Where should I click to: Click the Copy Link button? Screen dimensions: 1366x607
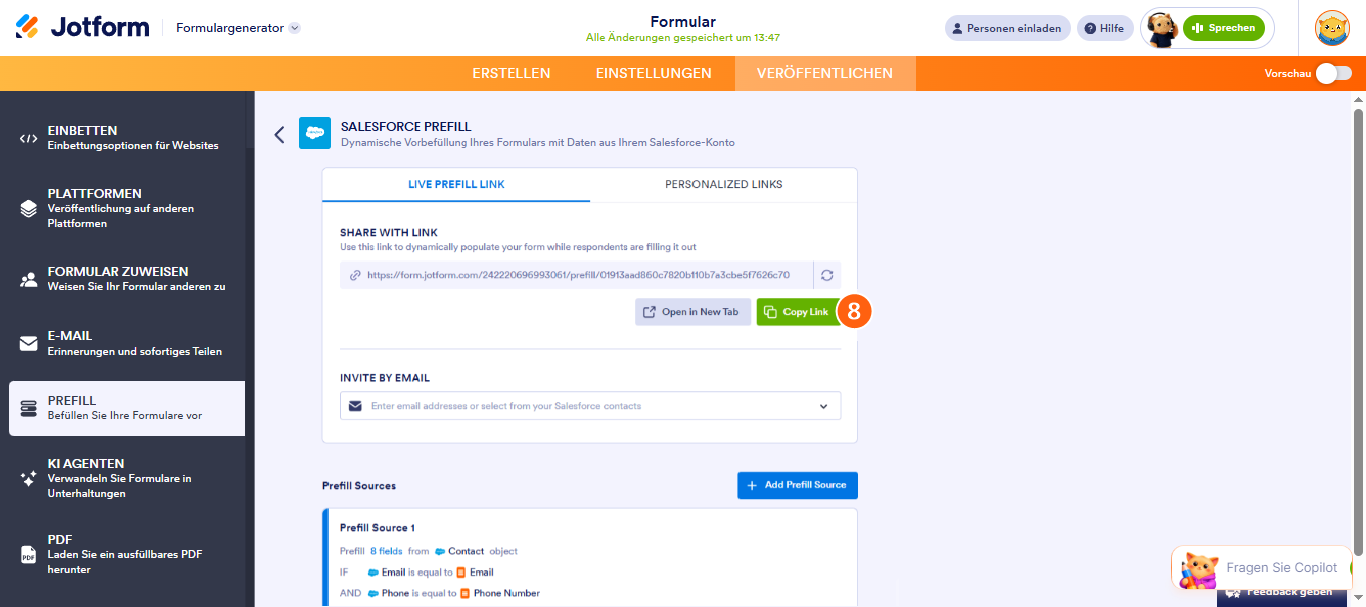pyautogui.click(x=797, y=312)
